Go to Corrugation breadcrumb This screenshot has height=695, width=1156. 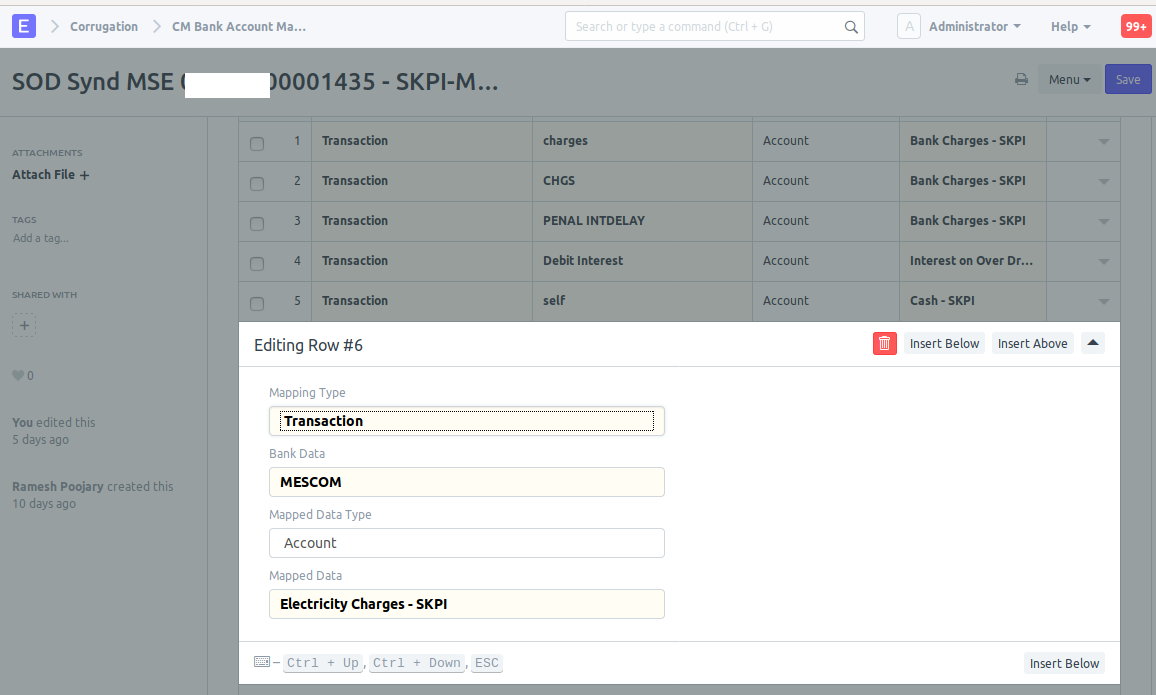click(104, 27)
